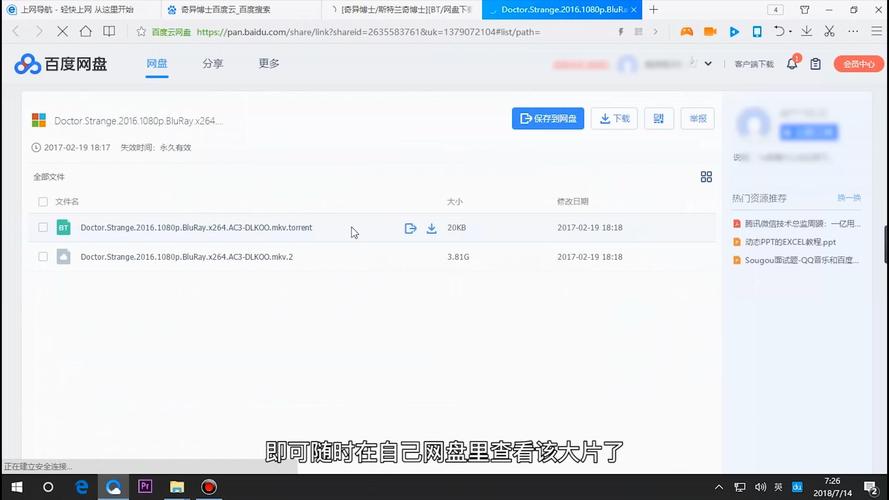Viewport: 889px width, 500px height.
Task: Open the 更多 navigation menu
Action: [269, 63]
